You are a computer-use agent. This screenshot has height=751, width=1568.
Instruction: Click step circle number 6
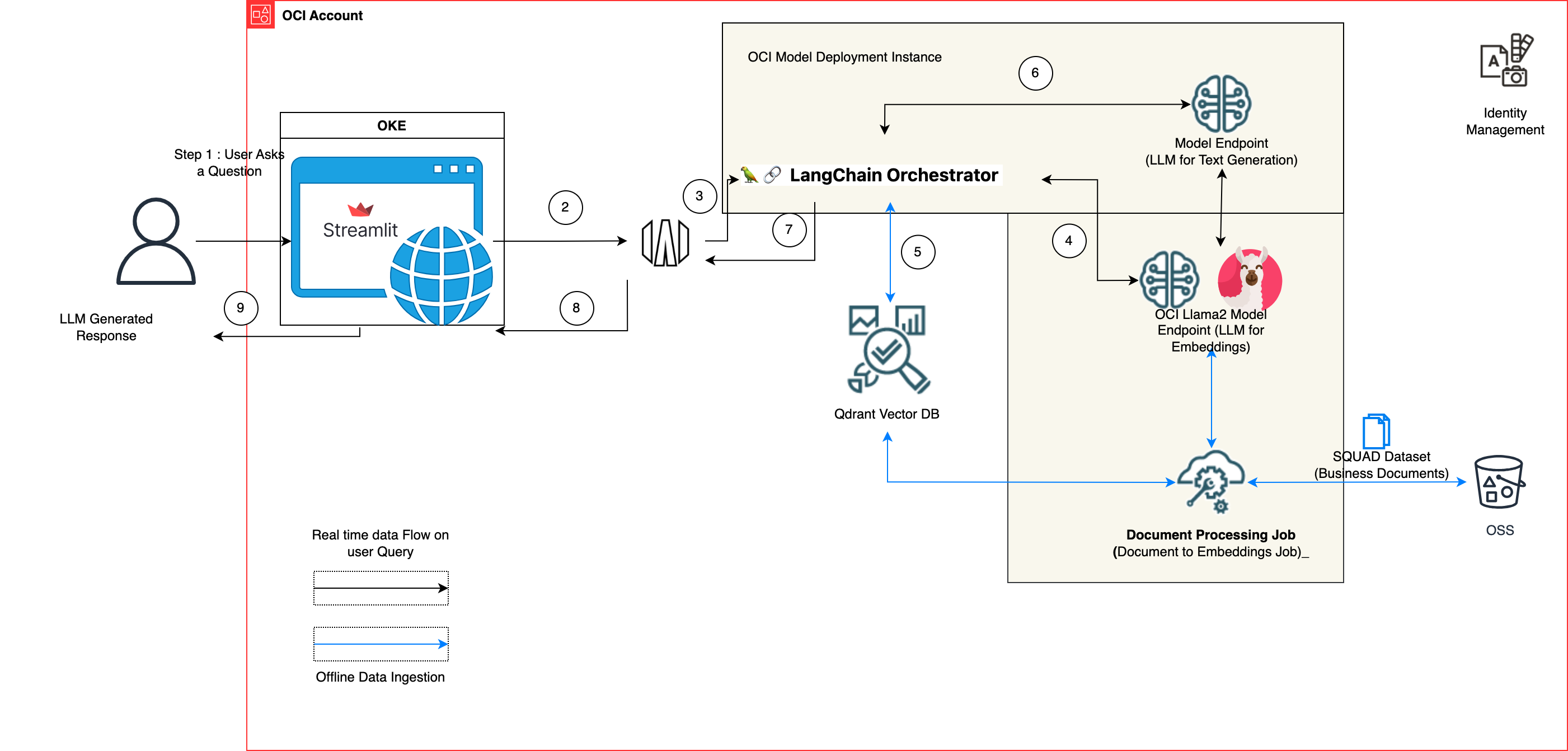coord(1035,73)
